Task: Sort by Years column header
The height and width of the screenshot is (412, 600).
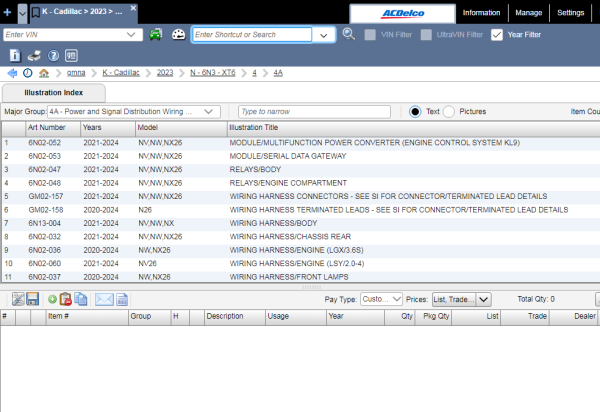Action: point(108,128)
